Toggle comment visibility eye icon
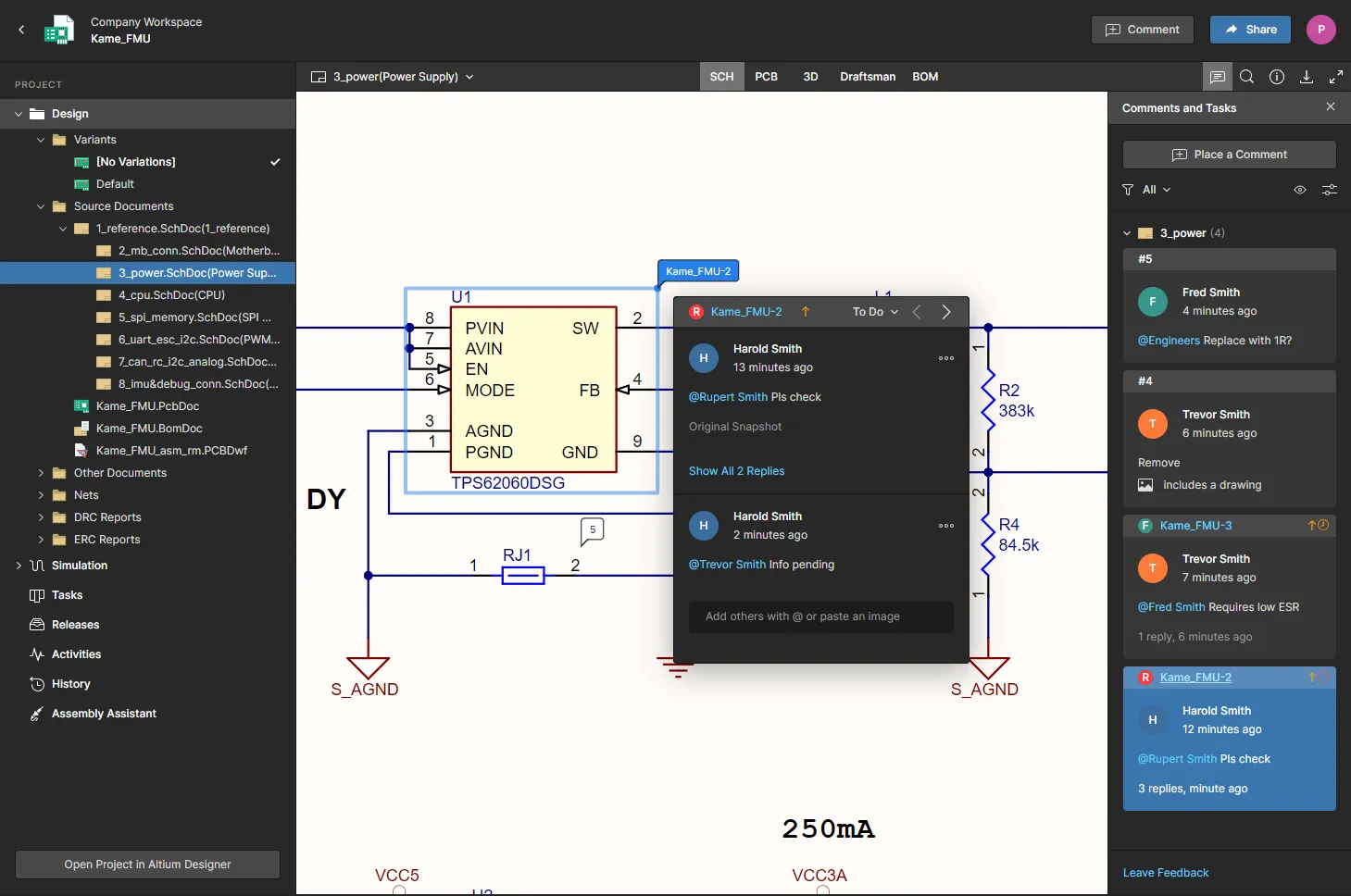This screenshot has height=896, width=1351. point(1300,190)
